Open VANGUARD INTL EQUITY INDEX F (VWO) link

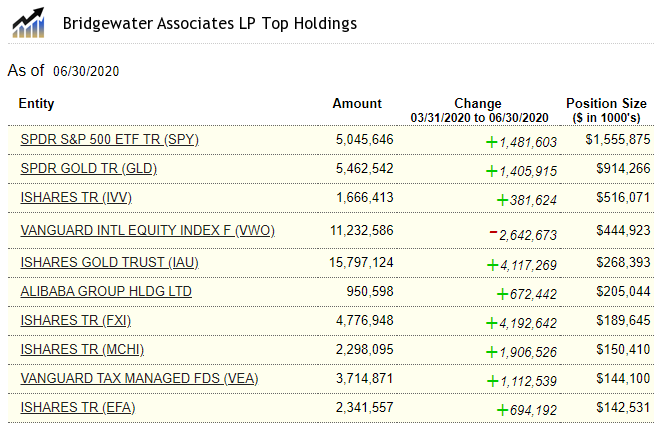click(147, 230)
